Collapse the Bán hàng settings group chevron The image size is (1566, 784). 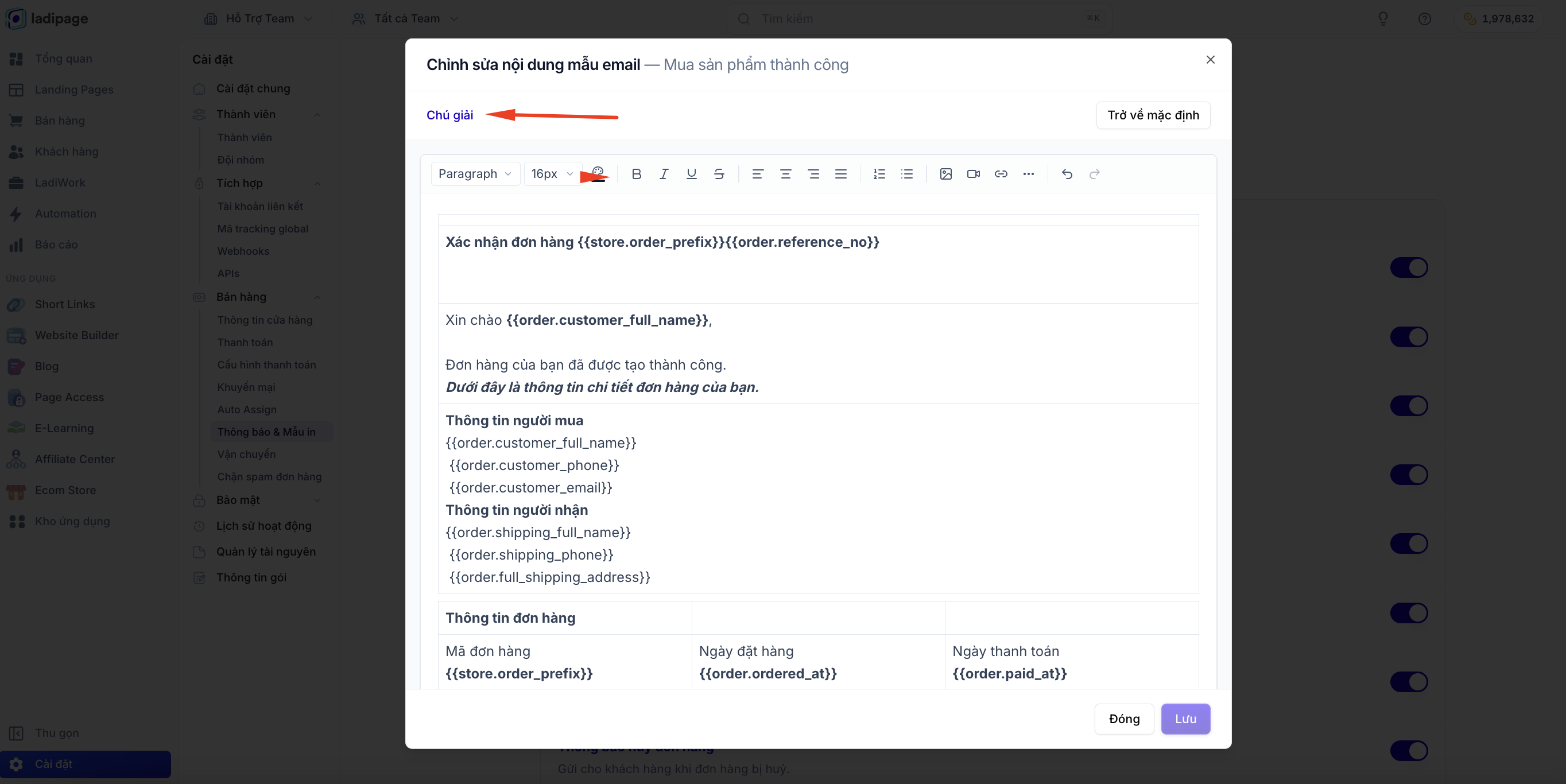point(317,297)
